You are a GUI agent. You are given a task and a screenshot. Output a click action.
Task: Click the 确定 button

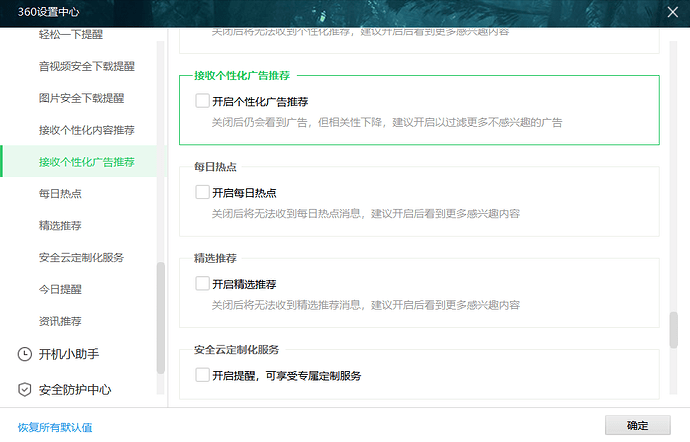click(x=637, y=425)
